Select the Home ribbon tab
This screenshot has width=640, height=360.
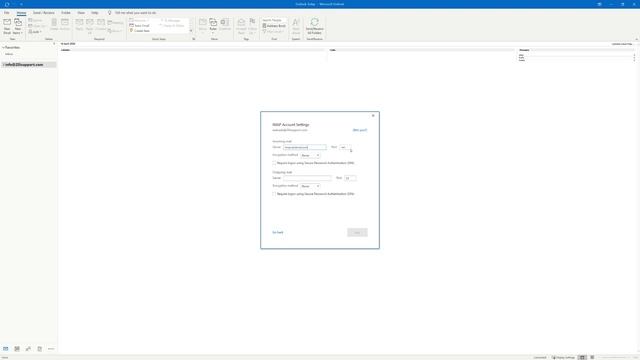pos(21,13)
